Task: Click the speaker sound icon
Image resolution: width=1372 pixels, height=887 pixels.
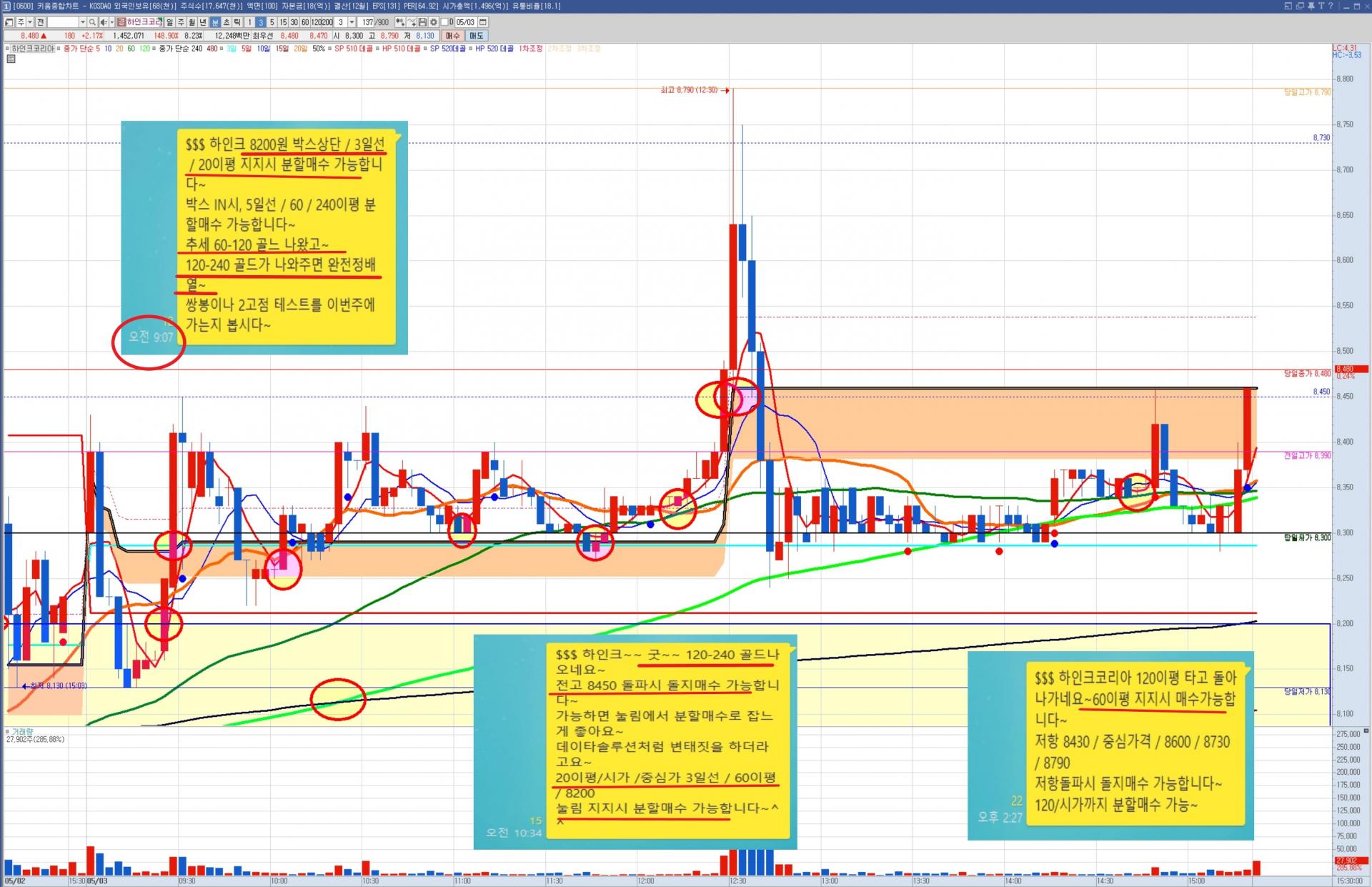Action: coord(104,22)
